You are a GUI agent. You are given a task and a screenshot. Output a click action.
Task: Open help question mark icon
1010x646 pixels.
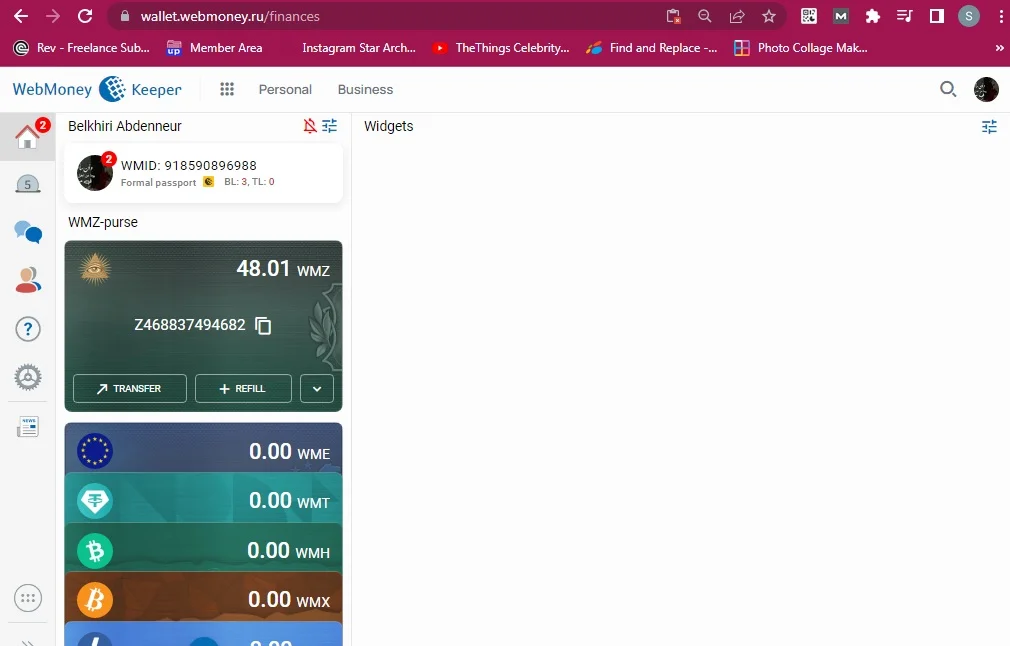coord(28,329)
